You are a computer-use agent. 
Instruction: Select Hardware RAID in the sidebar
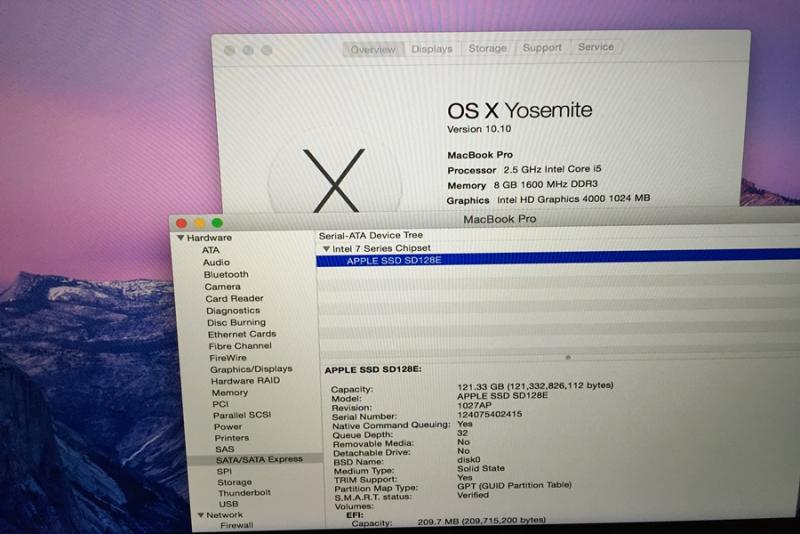pos(245,380)
